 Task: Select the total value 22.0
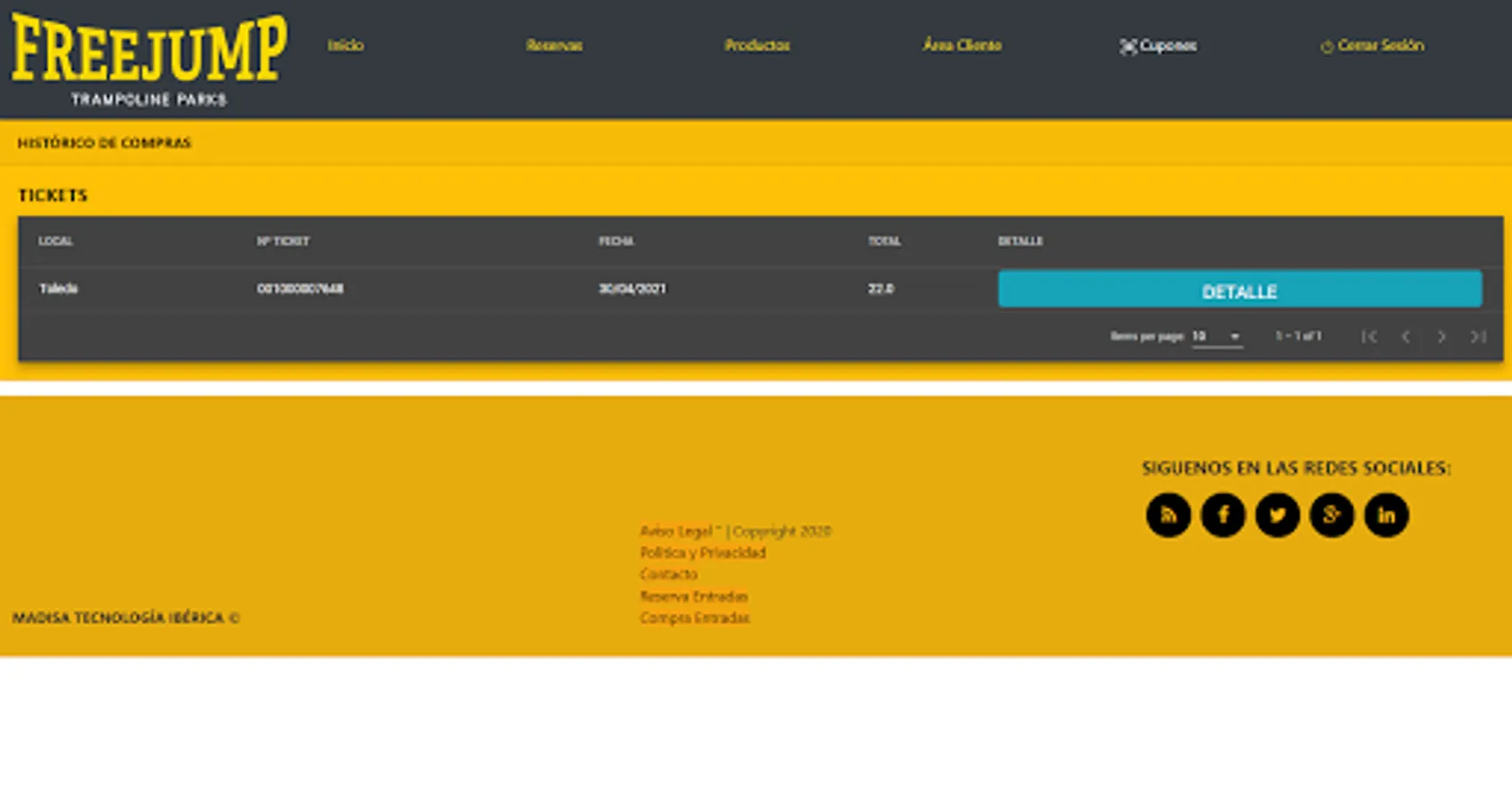click(881, 289)
